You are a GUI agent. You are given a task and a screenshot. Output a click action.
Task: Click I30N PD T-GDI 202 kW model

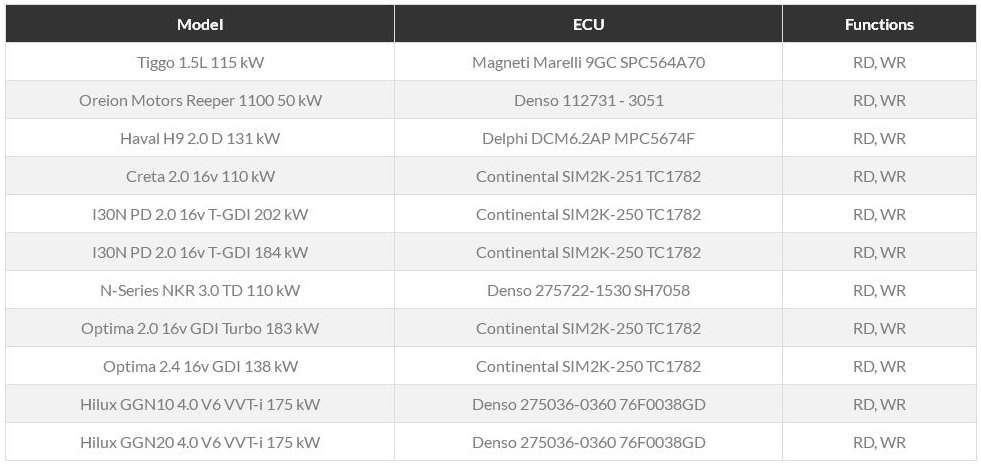[200, 215]
